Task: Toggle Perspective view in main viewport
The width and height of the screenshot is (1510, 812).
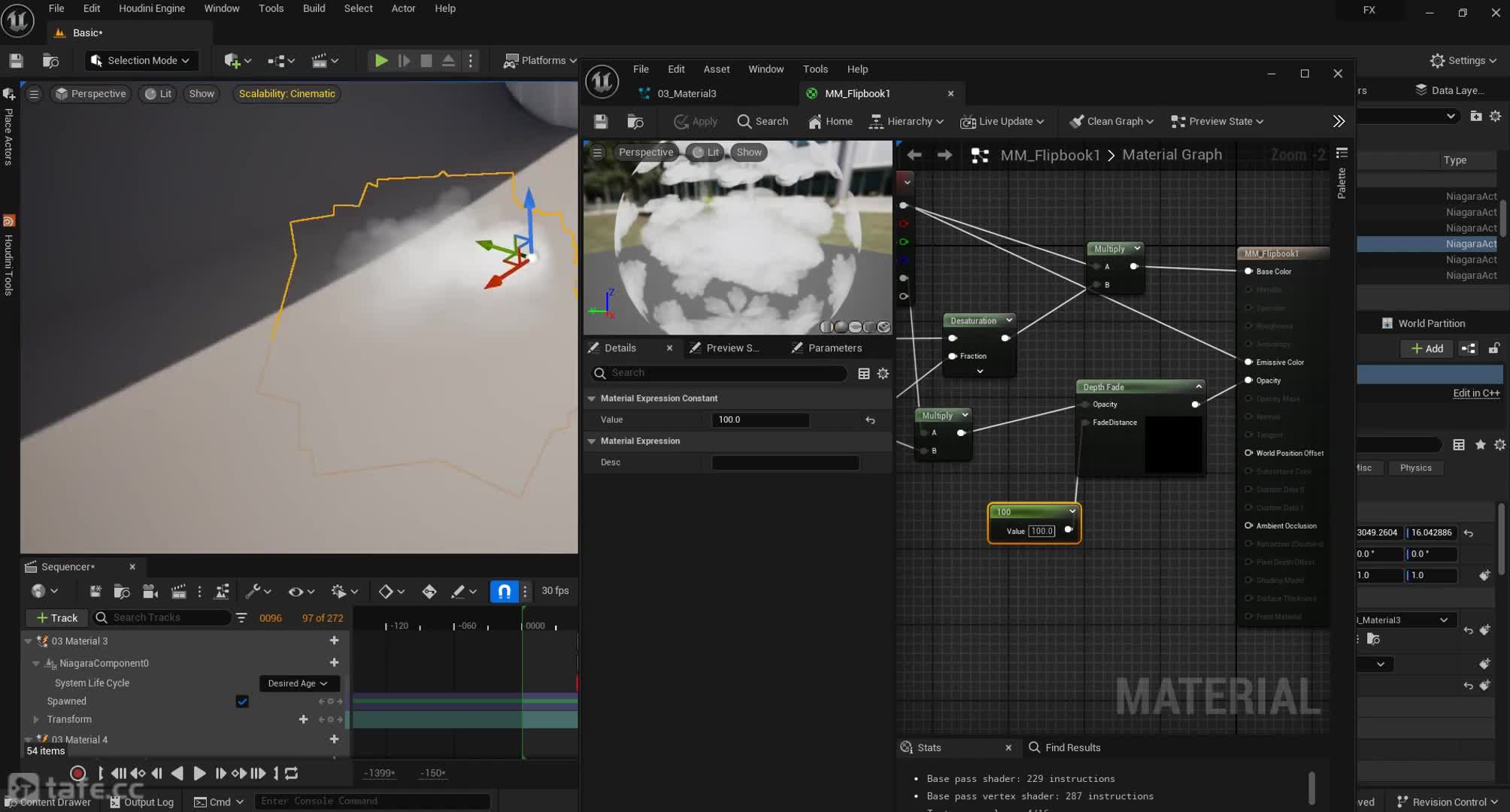Action: 90,94
